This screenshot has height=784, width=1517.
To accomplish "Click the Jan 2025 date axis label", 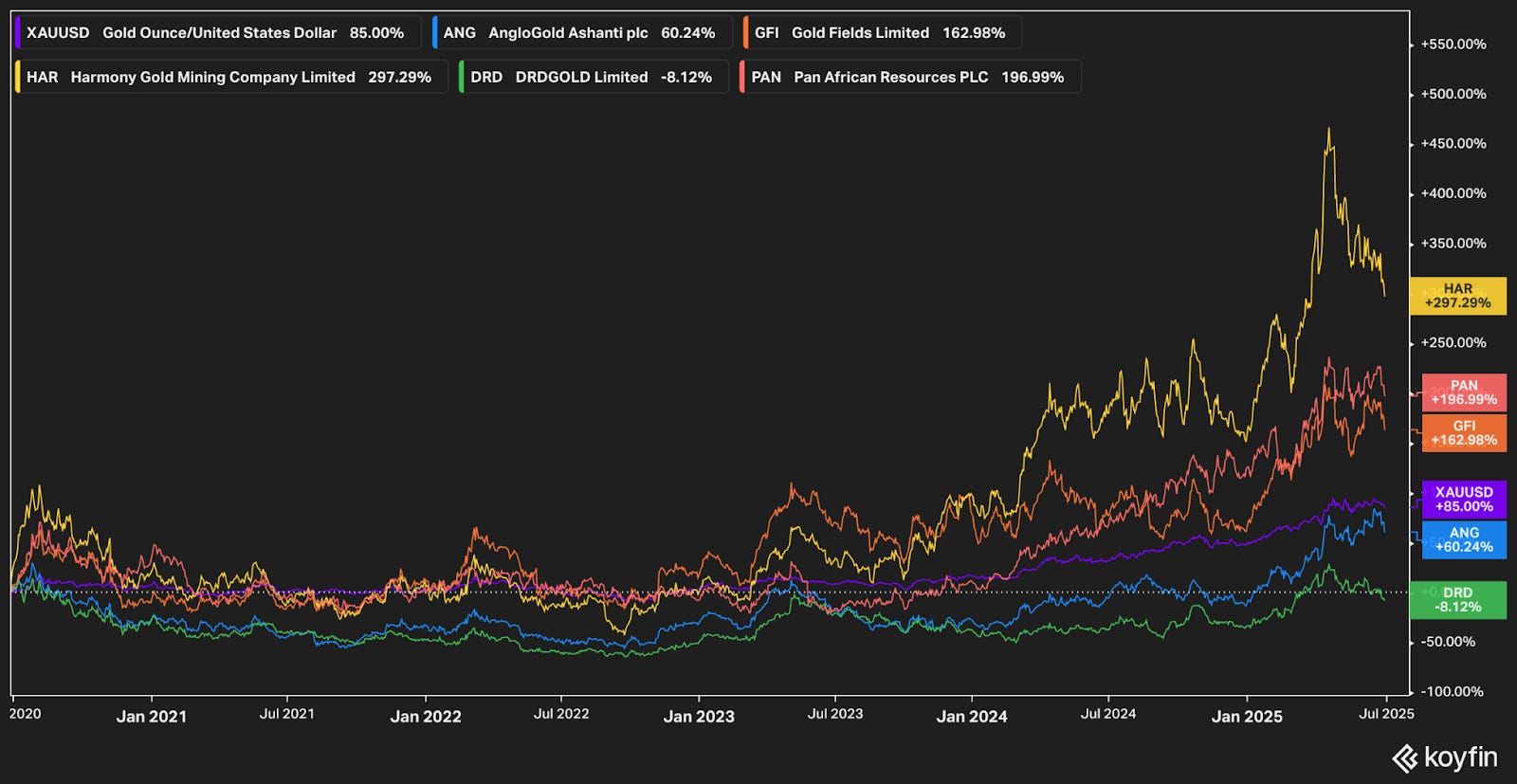I will (1247, 717).
